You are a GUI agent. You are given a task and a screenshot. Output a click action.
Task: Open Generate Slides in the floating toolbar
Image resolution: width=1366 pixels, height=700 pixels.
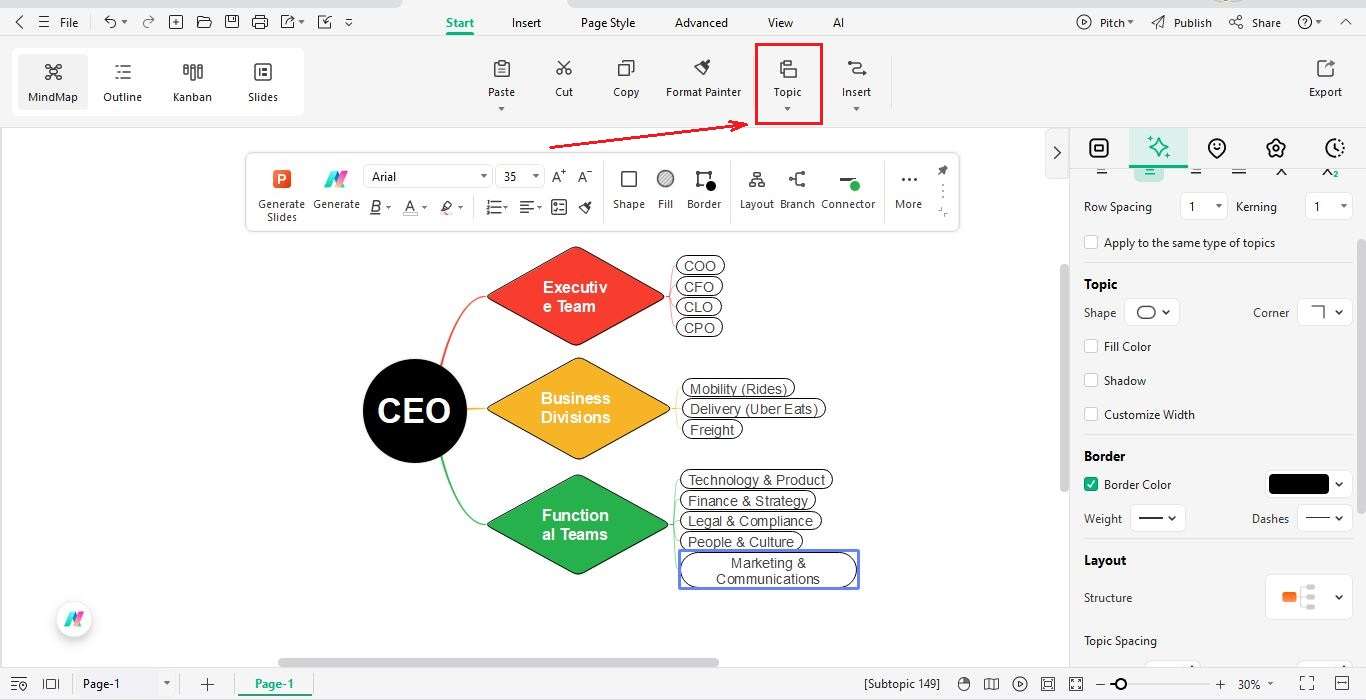click(x=281, y=190)
